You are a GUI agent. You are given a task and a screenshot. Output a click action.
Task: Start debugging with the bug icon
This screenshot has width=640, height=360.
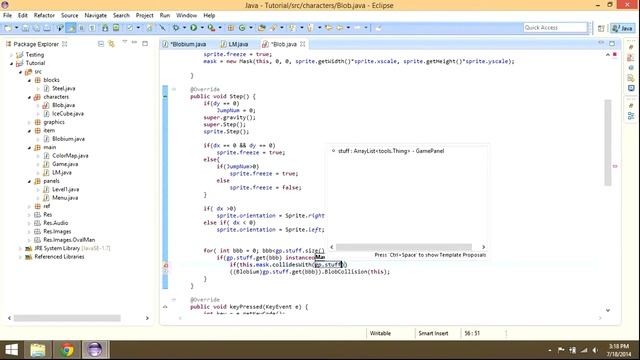[176, 28]
